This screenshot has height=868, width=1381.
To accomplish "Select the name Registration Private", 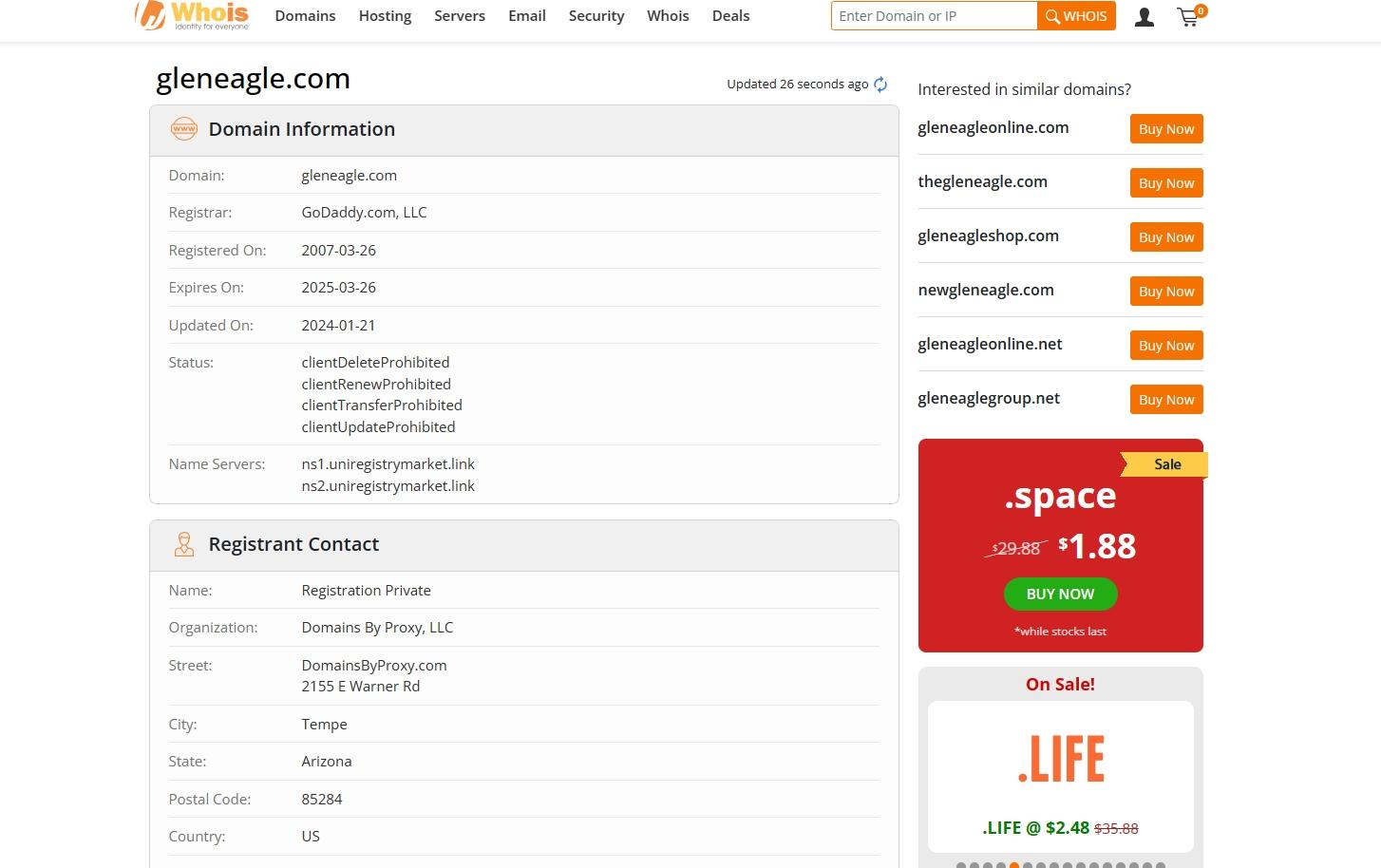I will [366, 591].
